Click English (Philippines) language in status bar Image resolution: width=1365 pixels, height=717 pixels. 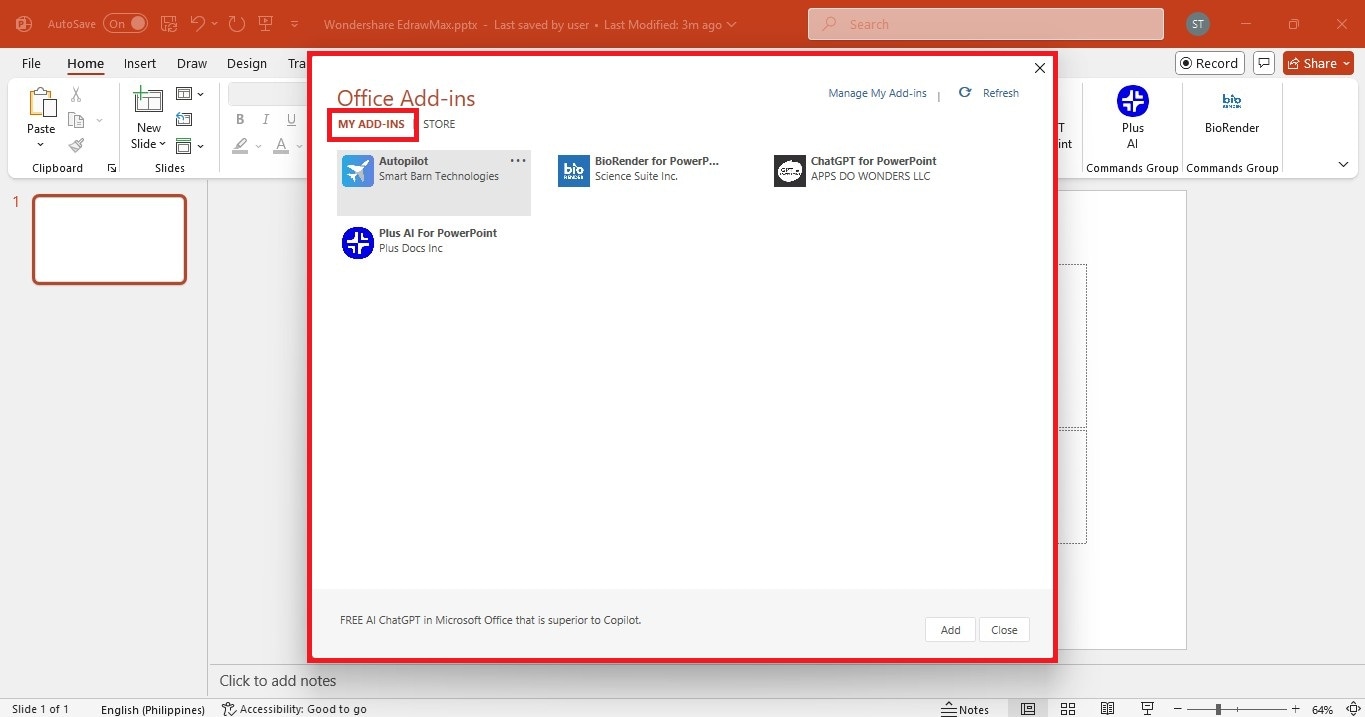pyautogui.click(x=152, y=709)
